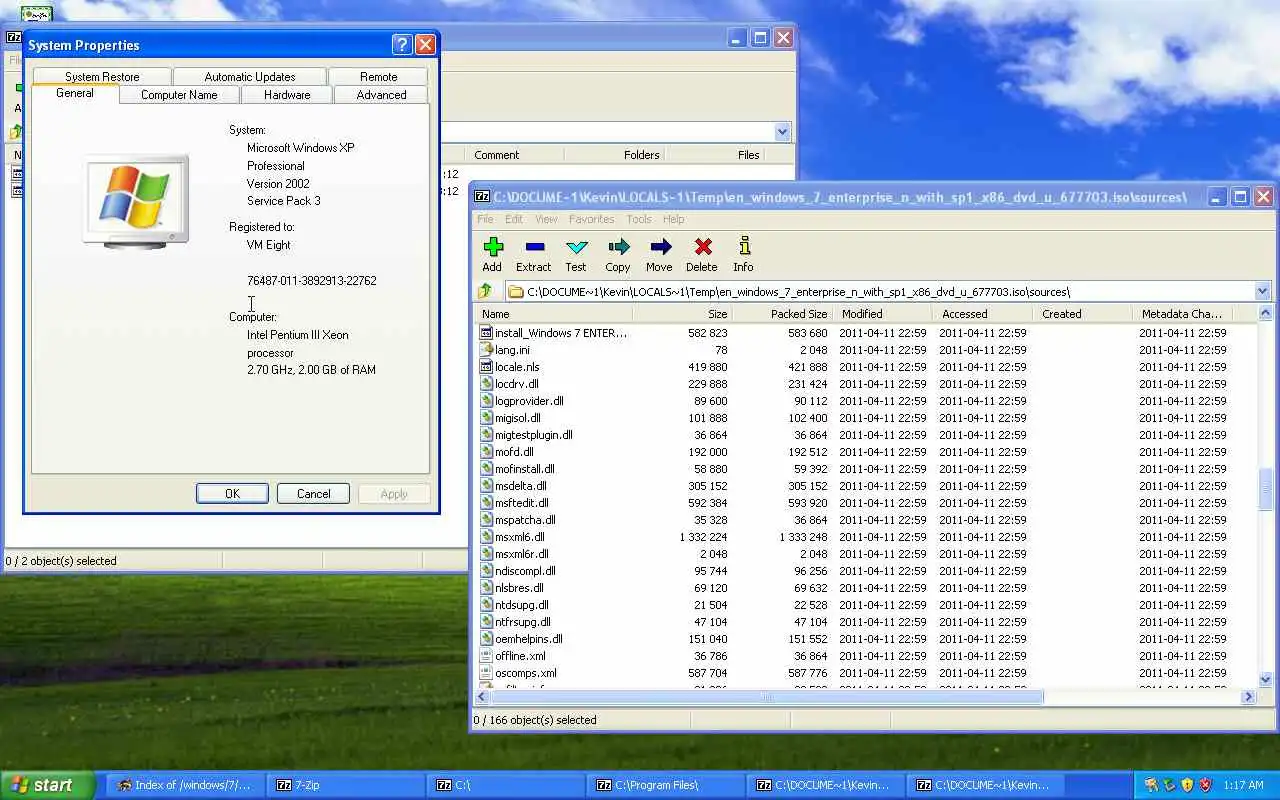Open the Automatic Updates tab
This screenshot has width=1280, height=800.
click(x=250, y=77)
